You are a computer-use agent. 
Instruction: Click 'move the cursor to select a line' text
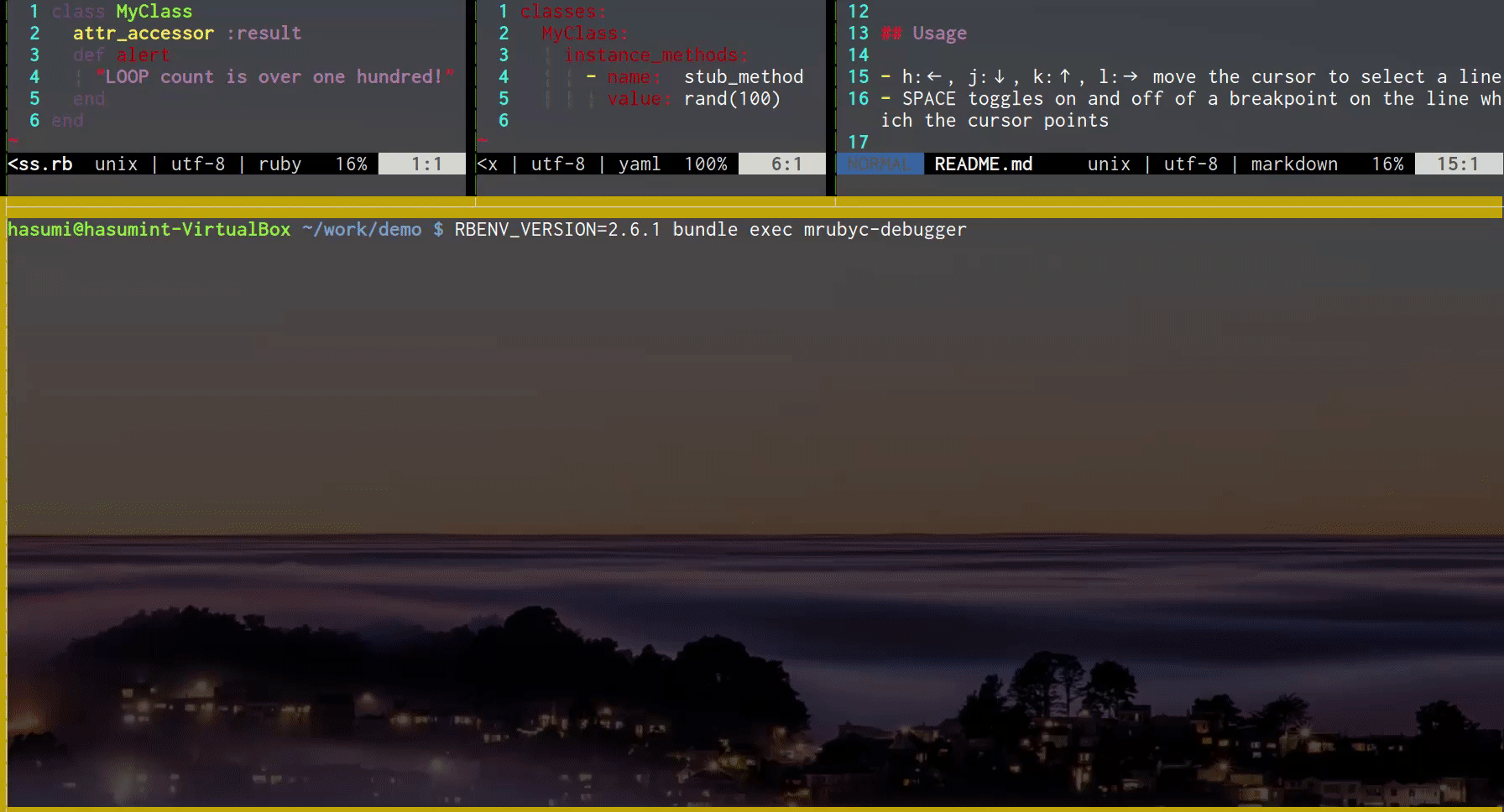pos(1326,77)
